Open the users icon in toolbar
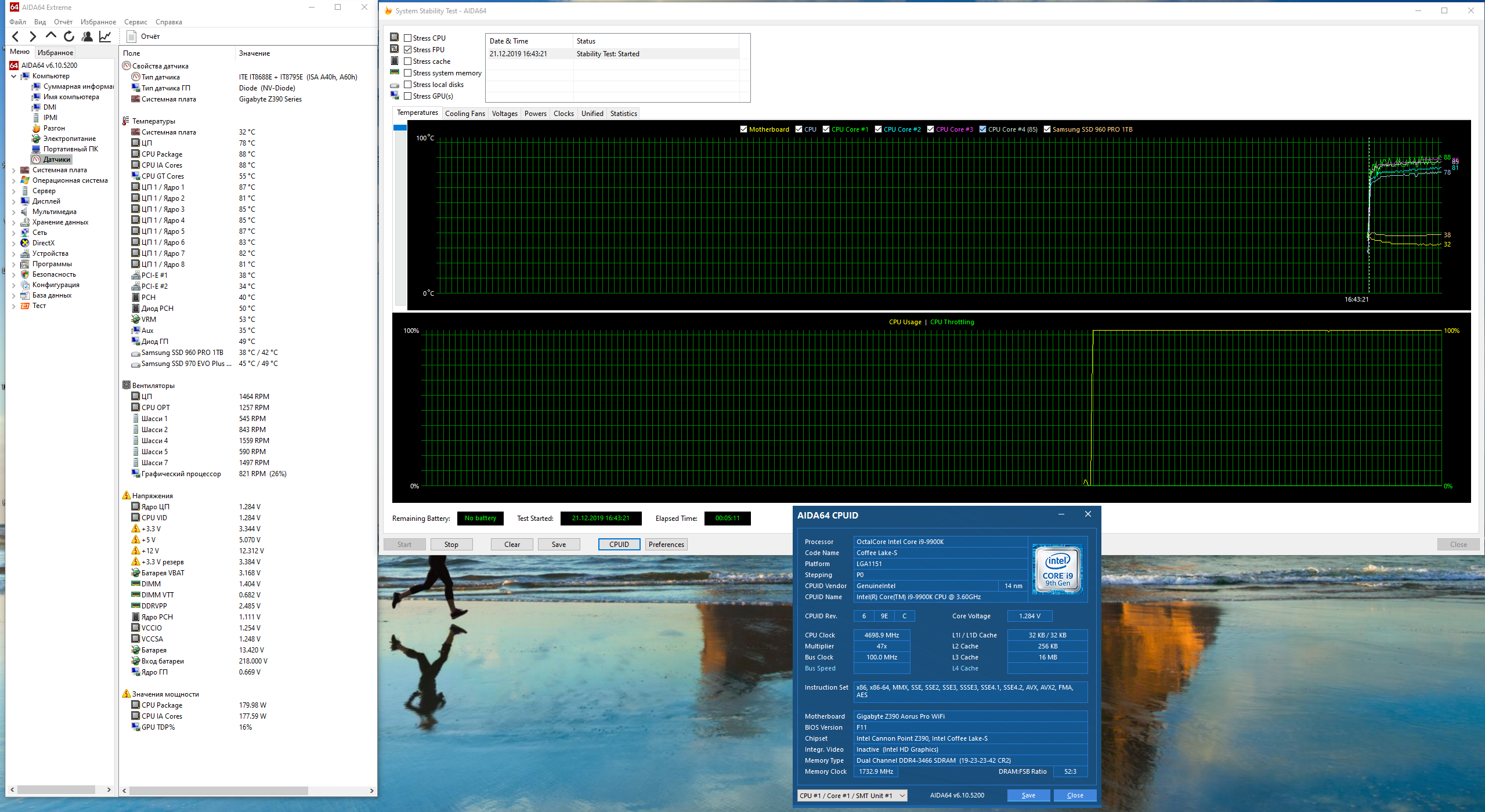The width and height of the screenshot is (1485, 812). pos(87,37)
